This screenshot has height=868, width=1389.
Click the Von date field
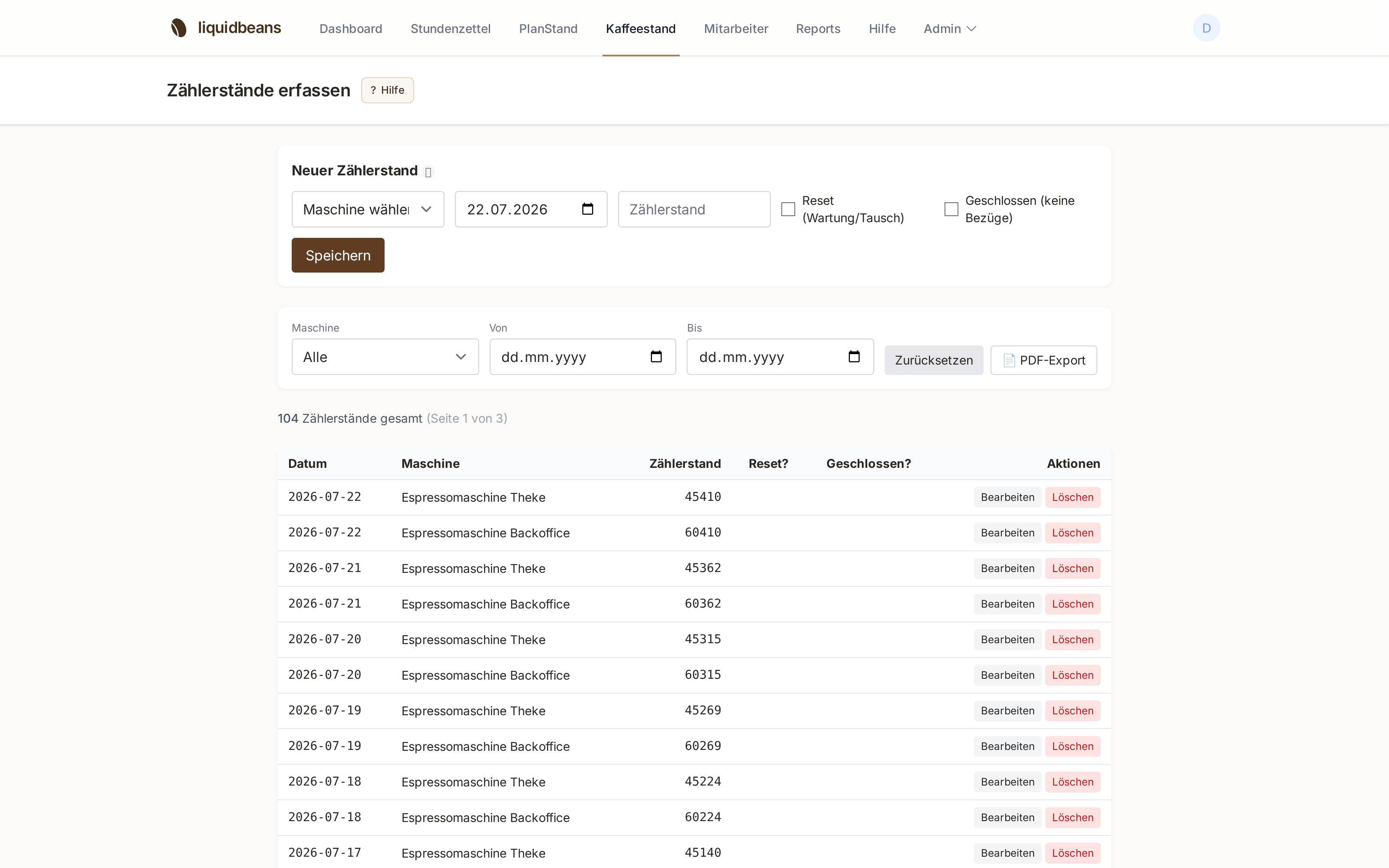pos(583,356)
